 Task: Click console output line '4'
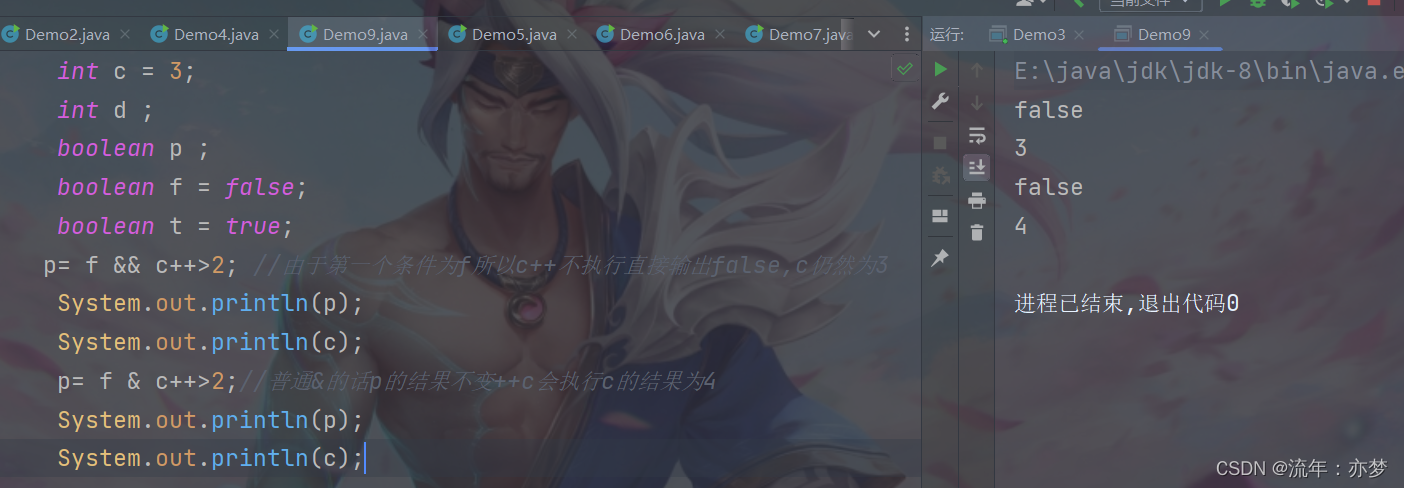coord(1021,226)
